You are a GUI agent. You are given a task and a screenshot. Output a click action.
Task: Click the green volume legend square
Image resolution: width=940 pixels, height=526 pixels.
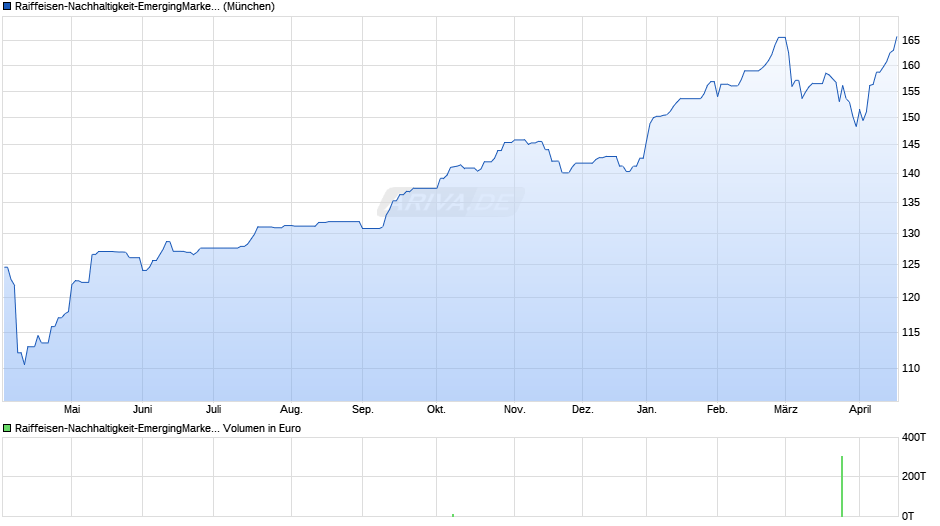point(7,428)
